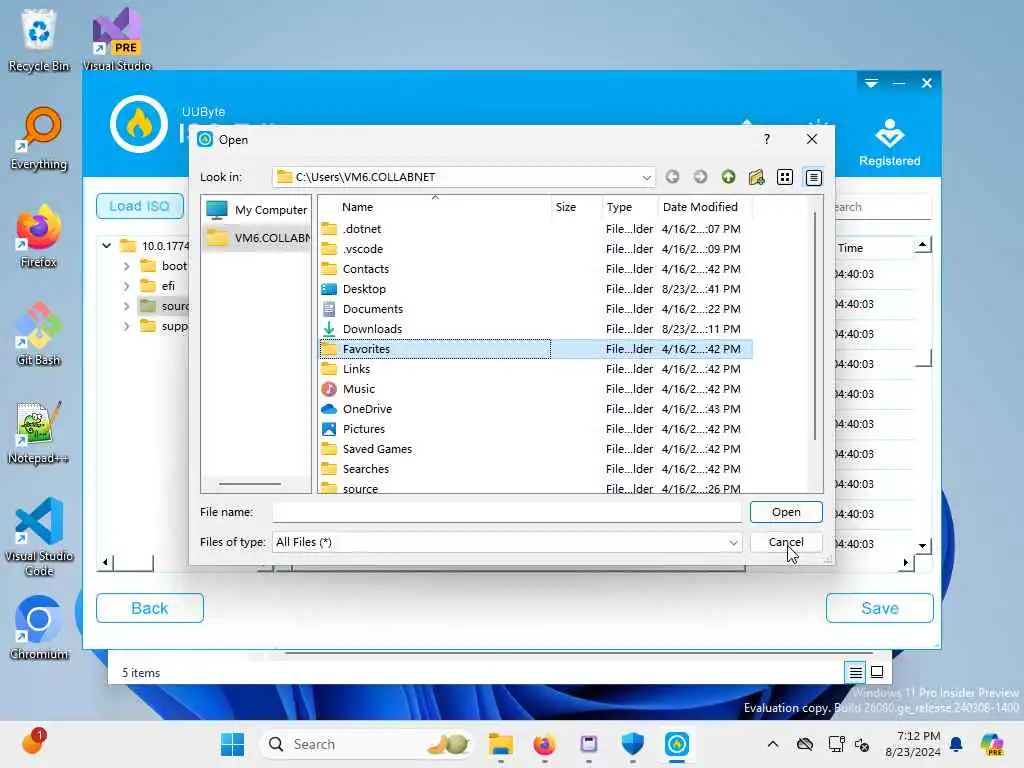Open Visual Studio Code desktop shortcut
Viewport: 1024px width, 768px height.
tap(39, 537)
